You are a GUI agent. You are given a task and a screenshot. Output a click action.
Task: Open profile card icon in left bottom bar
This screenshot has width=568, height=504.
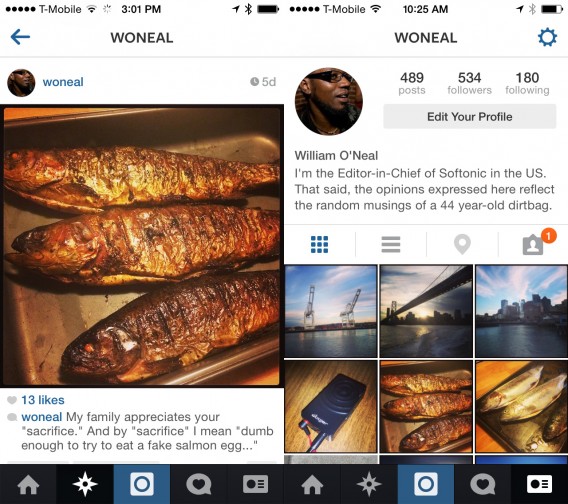click(256, 484)
